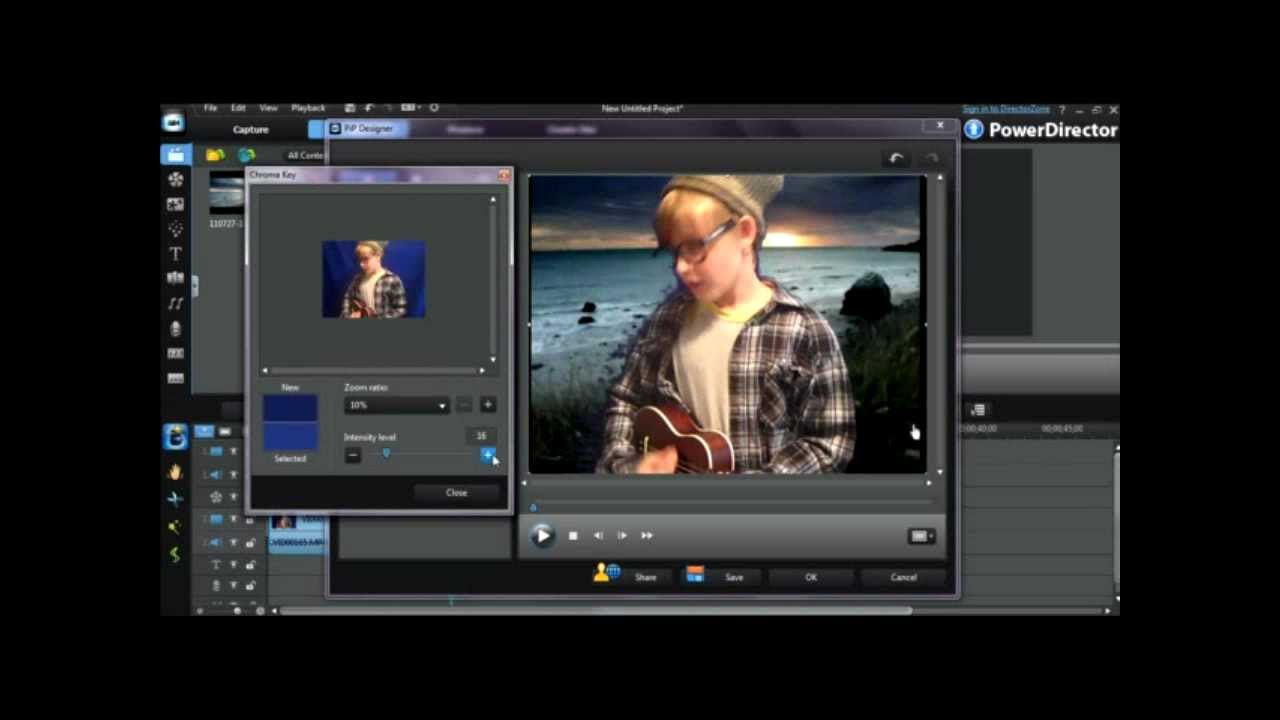This screenshot has width=1280, height=720.
Task: Open the Voice-Over microphone icon
Action: [x=176, y=328]
